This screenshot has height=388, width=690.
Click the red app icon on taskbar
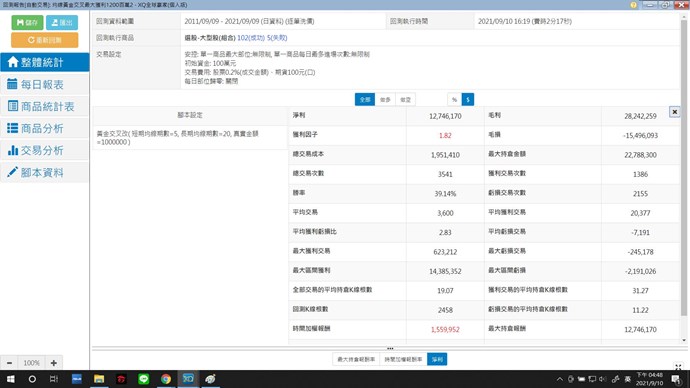click(121, 379)
